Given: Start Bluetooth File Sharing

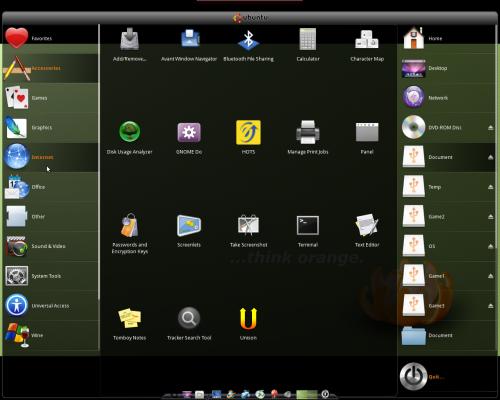Looking at the screenshot, I should pyautogui.click(x=248, y=45).
